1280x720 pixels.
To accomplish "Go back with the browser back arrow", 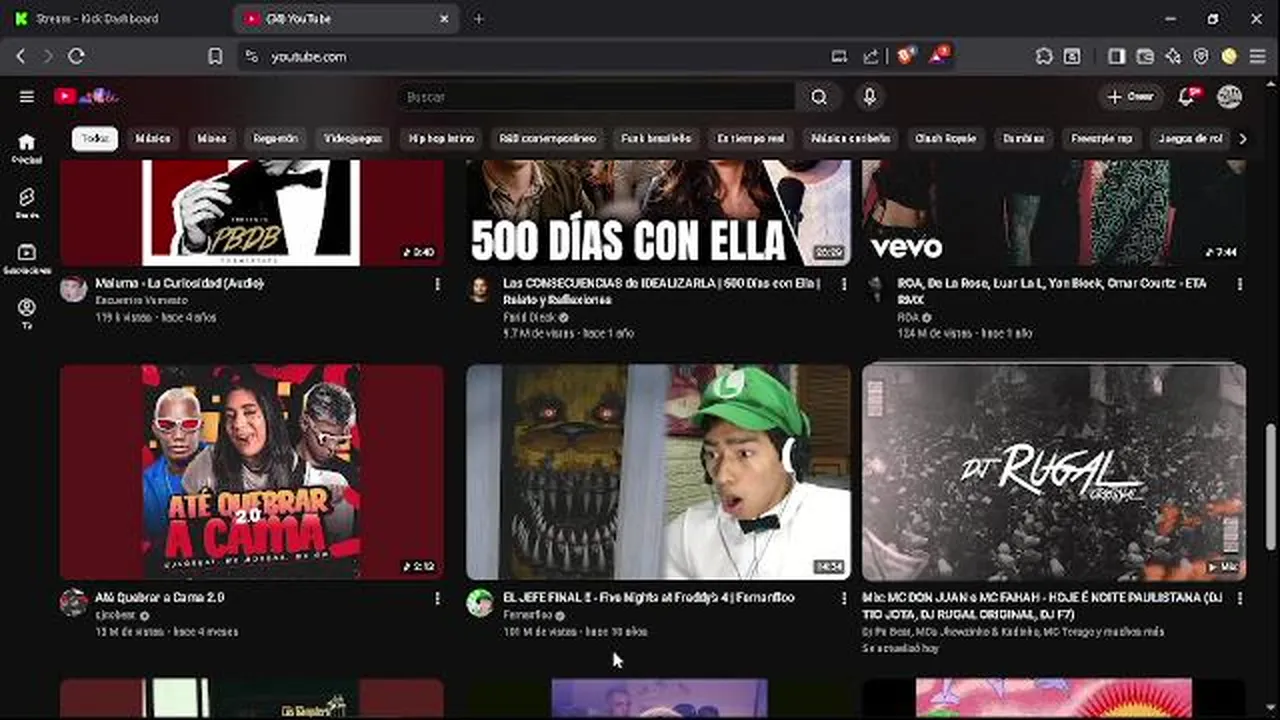I will (20, 57).
